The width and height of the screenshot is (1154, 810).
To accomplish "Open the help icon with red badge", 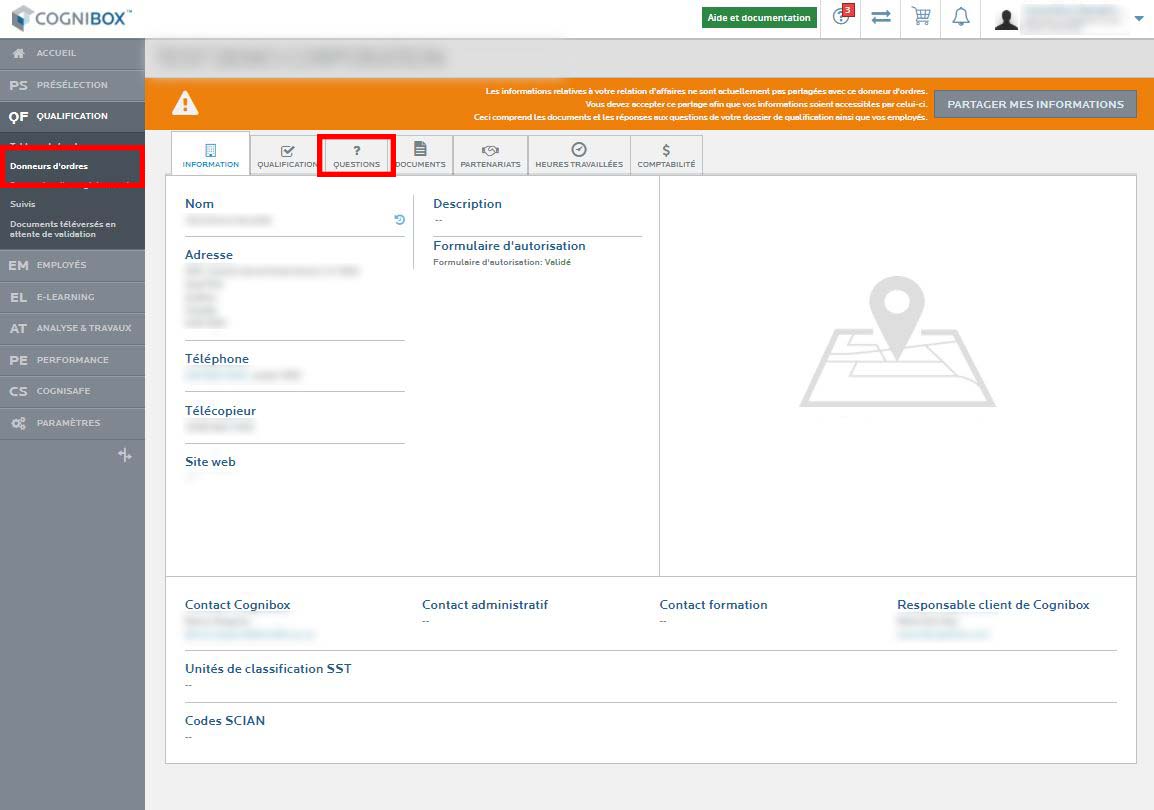I will point(841,17).
